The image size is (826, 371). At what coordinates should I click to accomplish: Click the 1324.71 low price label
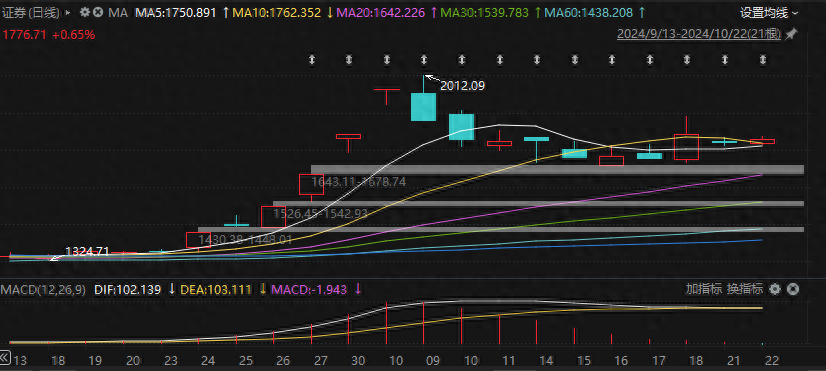(87, 251)
